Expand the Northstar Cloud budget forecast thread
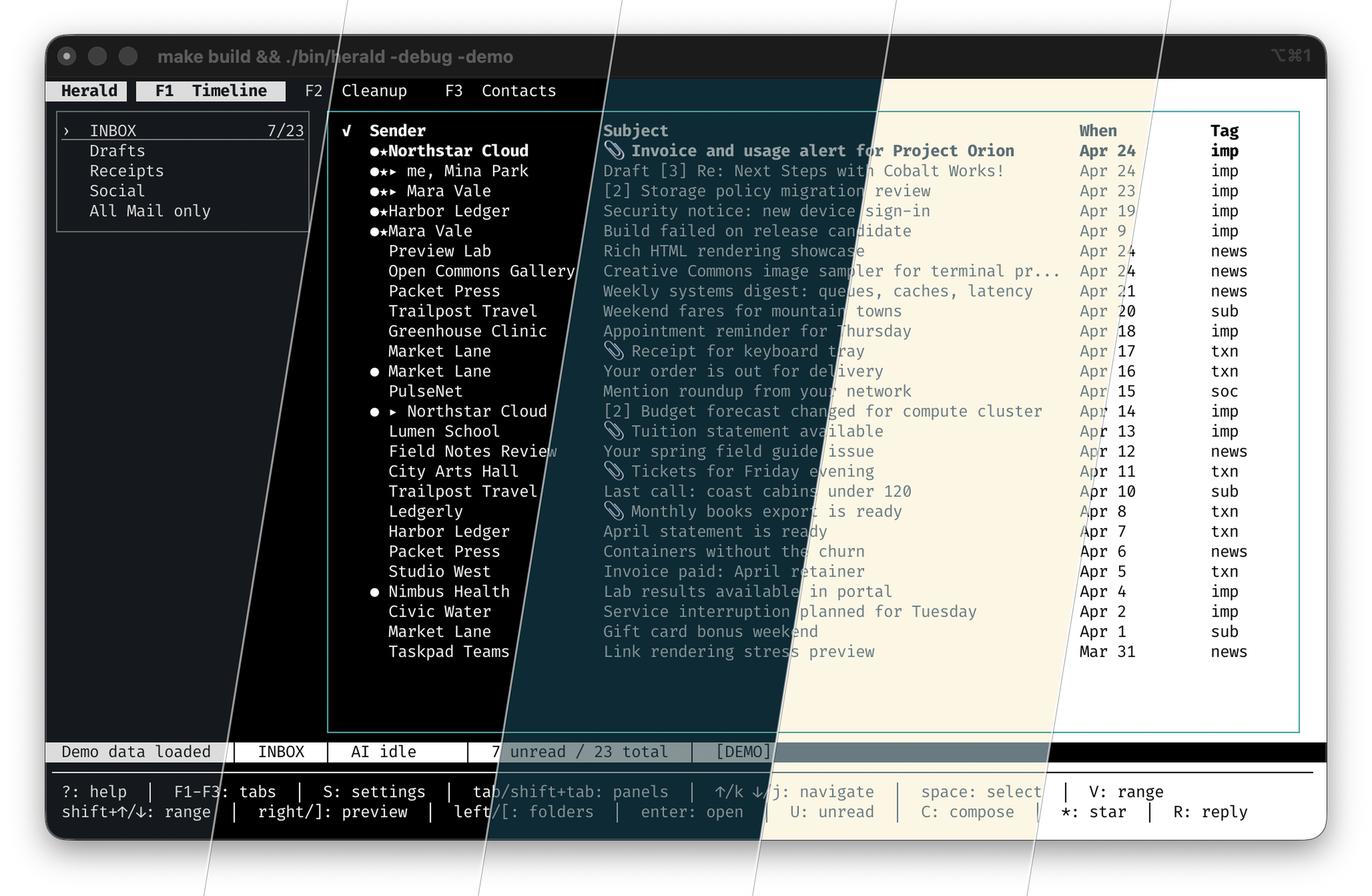The height and width of the screenshot is (896, 1372). click(x=393, y=412)
